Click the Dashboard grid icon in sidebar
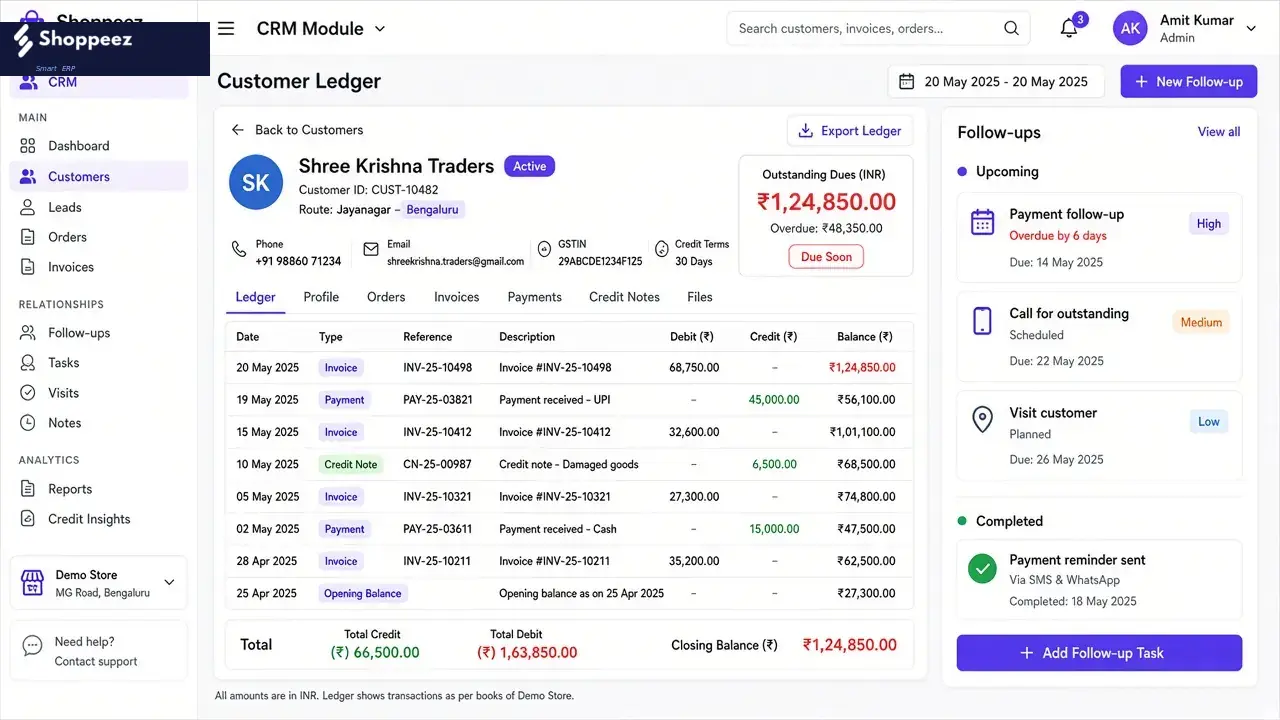The width and height of the screenshot is (1280, 720). 28,146
